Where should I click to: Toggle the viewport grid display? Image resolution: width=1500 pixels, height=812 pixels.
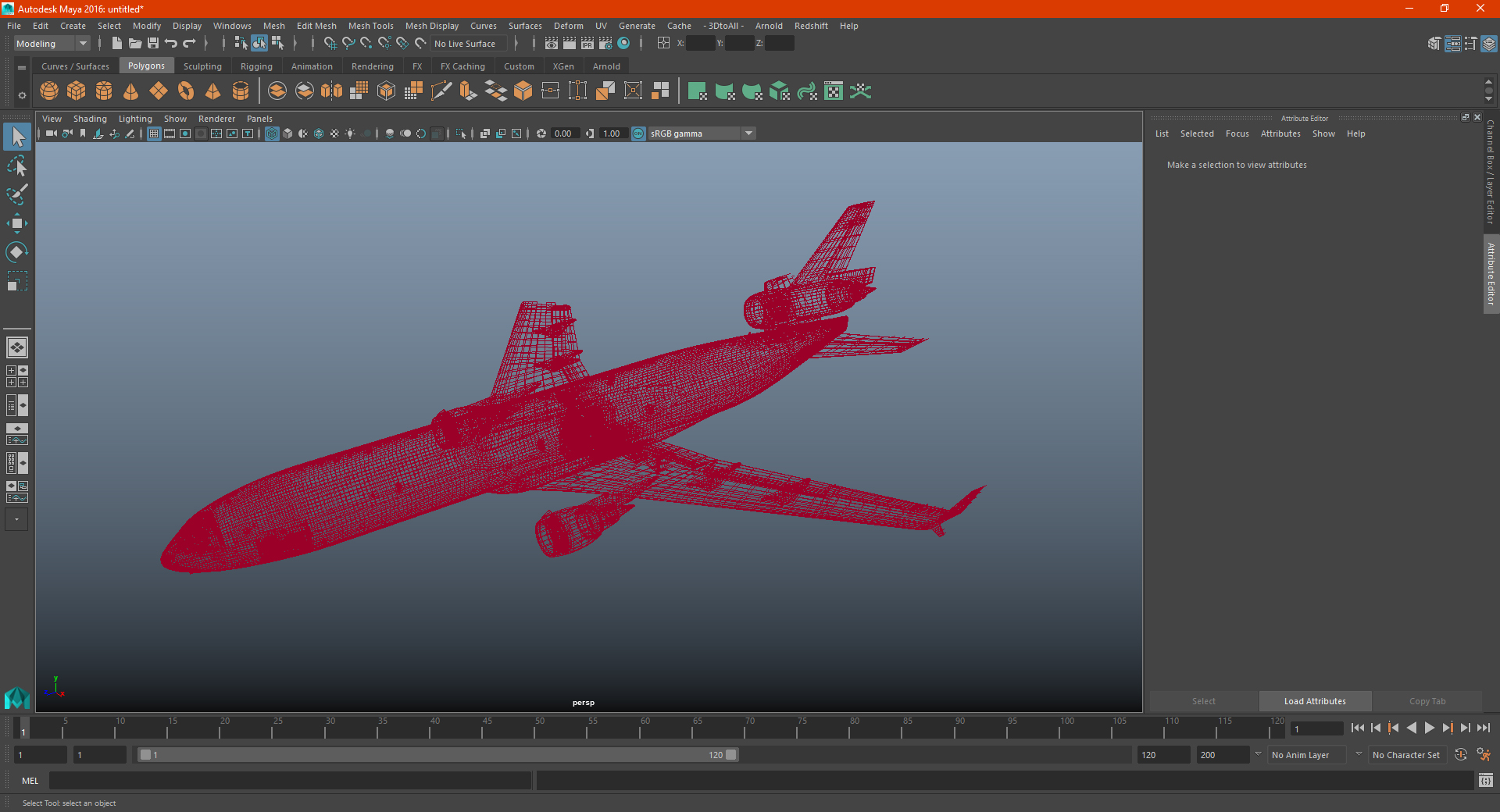(154, 134)
